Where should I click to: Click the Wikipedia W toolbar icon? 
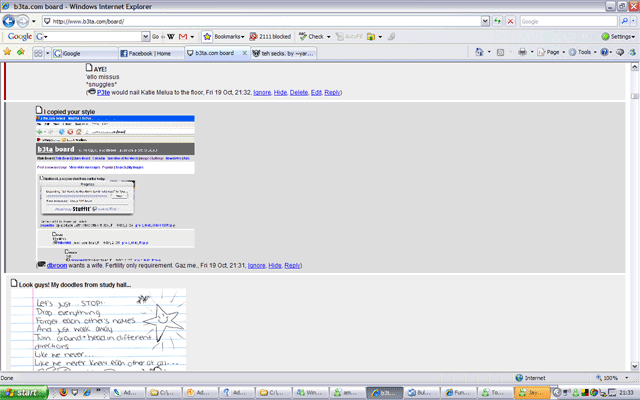[x=171, y=36]
